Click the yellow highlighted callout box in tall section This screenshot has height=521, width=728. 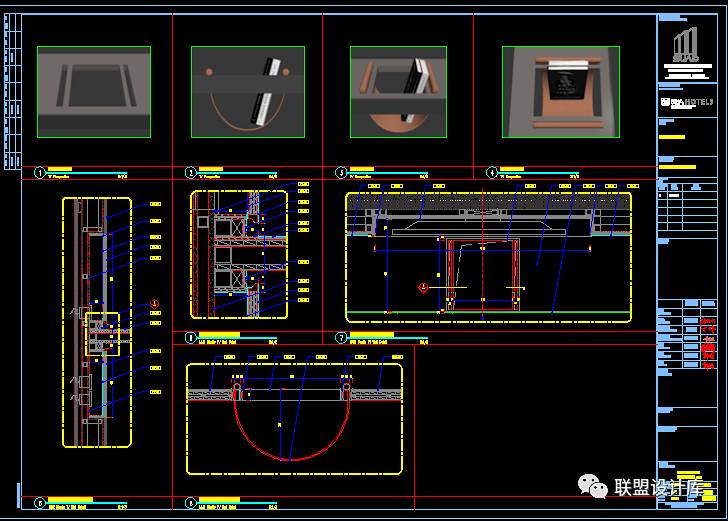click(x=102, y=334)
